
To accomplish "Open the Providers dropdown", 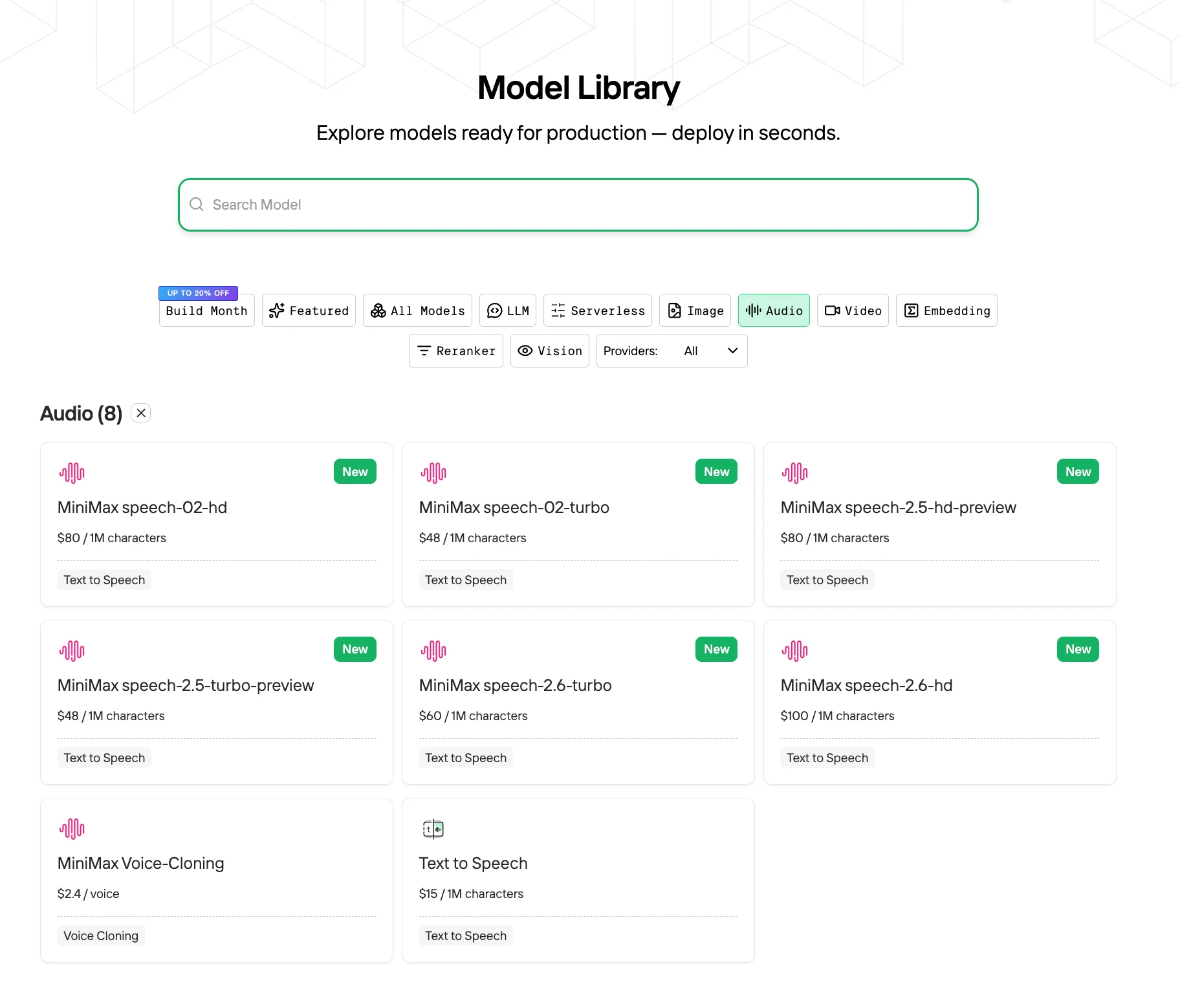I will pos(672,351).
